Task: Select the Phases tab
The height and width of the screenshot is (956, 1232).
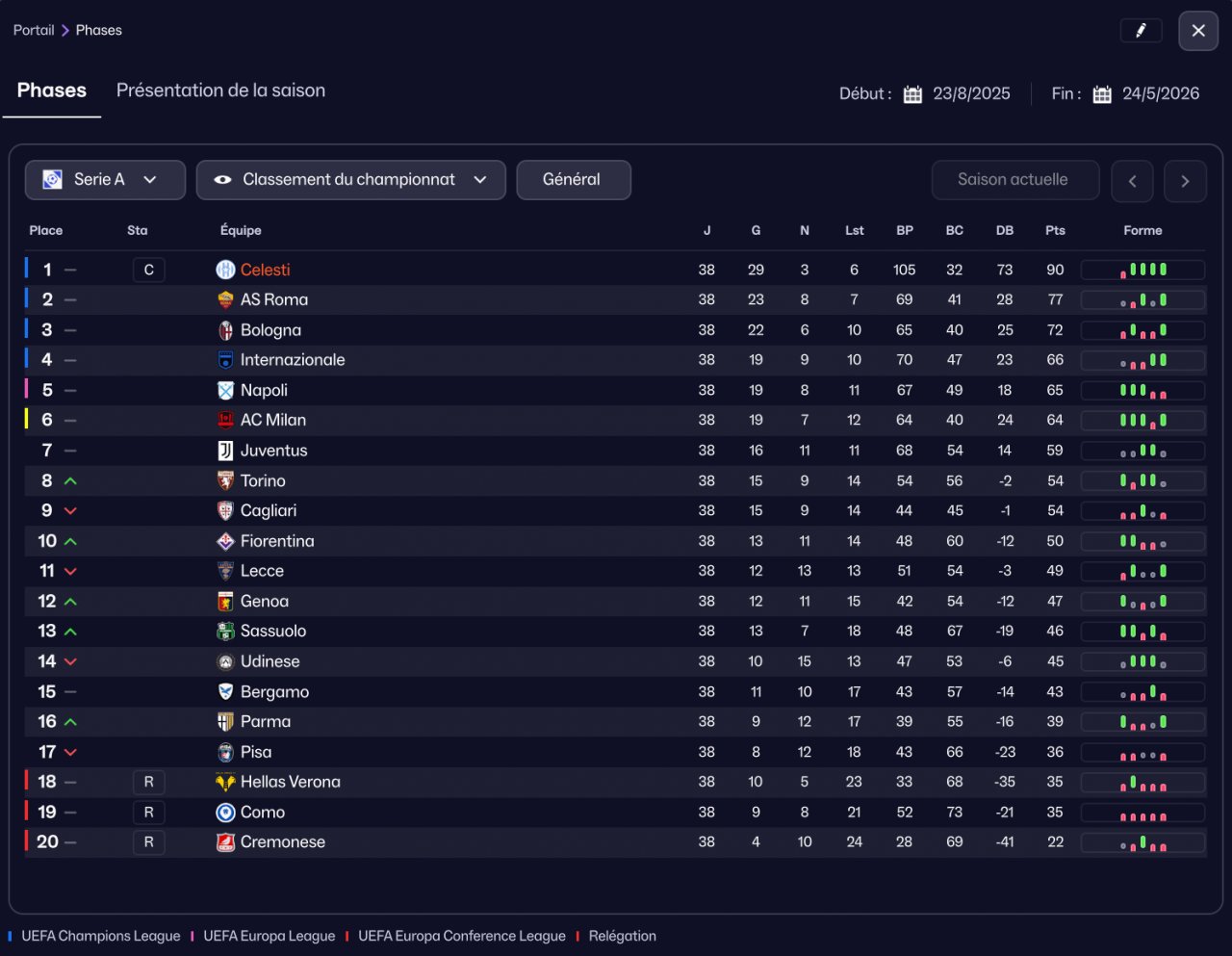Action: [52, 90]
